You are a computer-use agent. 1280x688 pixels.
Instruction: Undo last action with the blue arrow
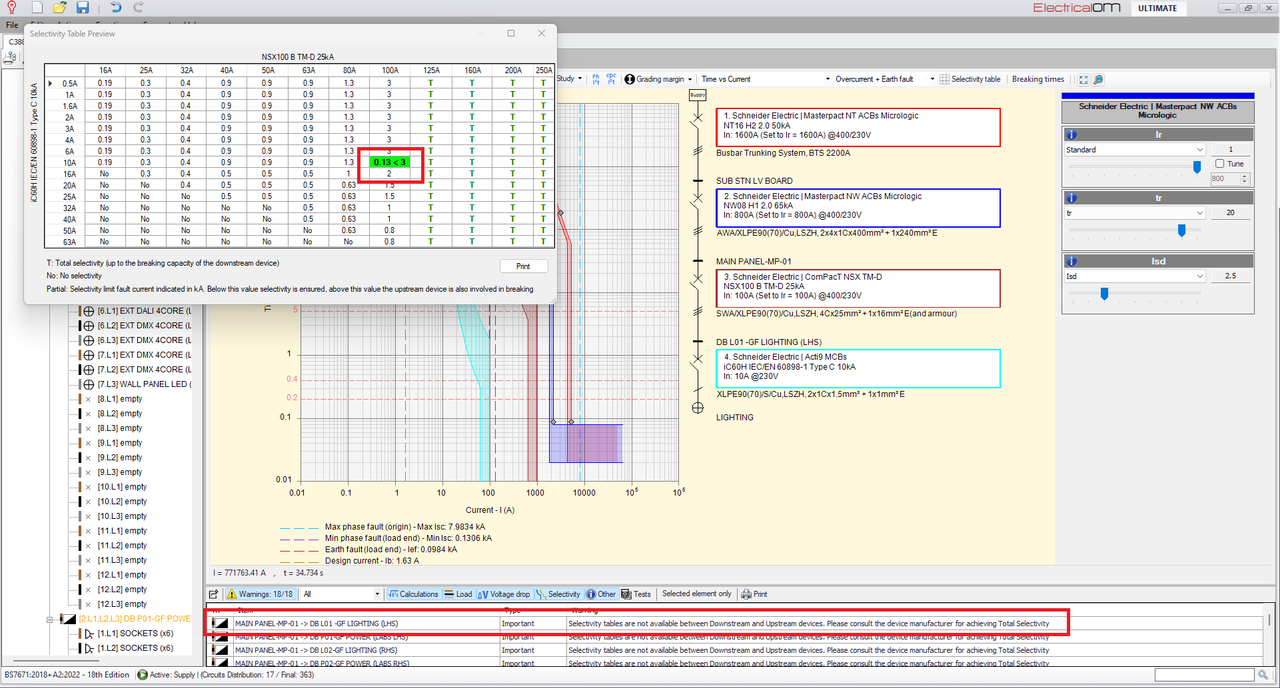tap(116, 8)
